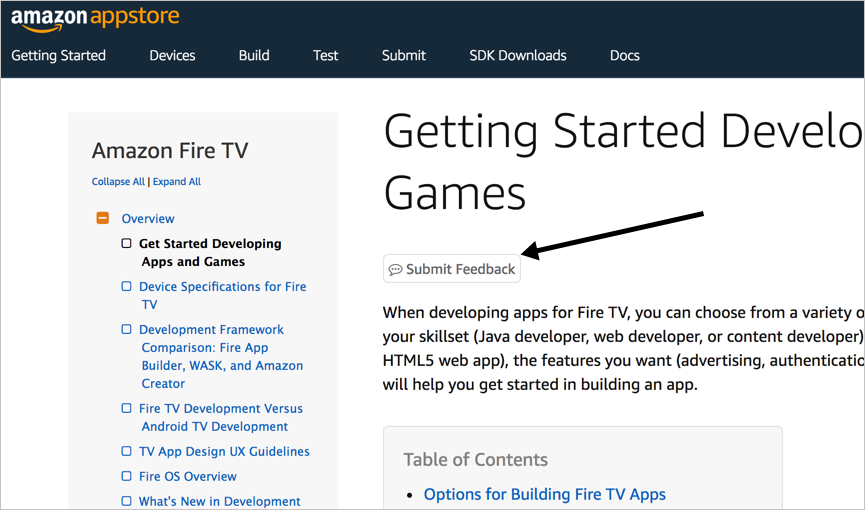Open the Getting Started nav menu
The height and width of the screenshot is (510, 865).
58,55
